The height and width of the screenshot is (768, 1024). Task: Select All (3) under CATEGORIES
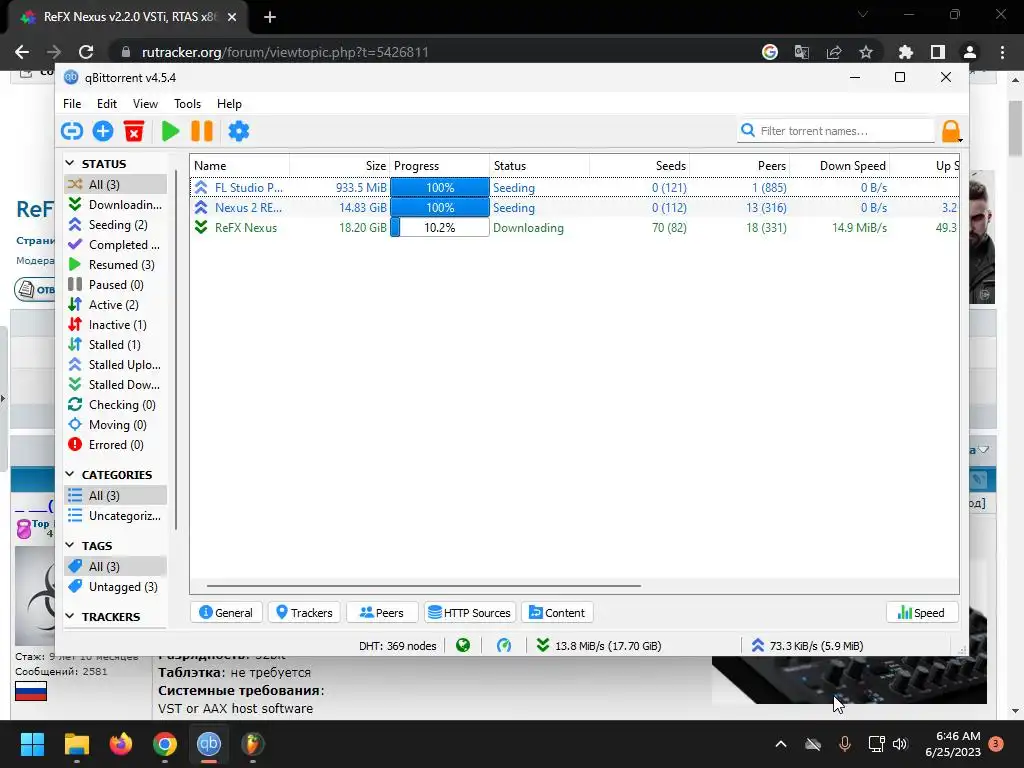(x=116, y=496)
